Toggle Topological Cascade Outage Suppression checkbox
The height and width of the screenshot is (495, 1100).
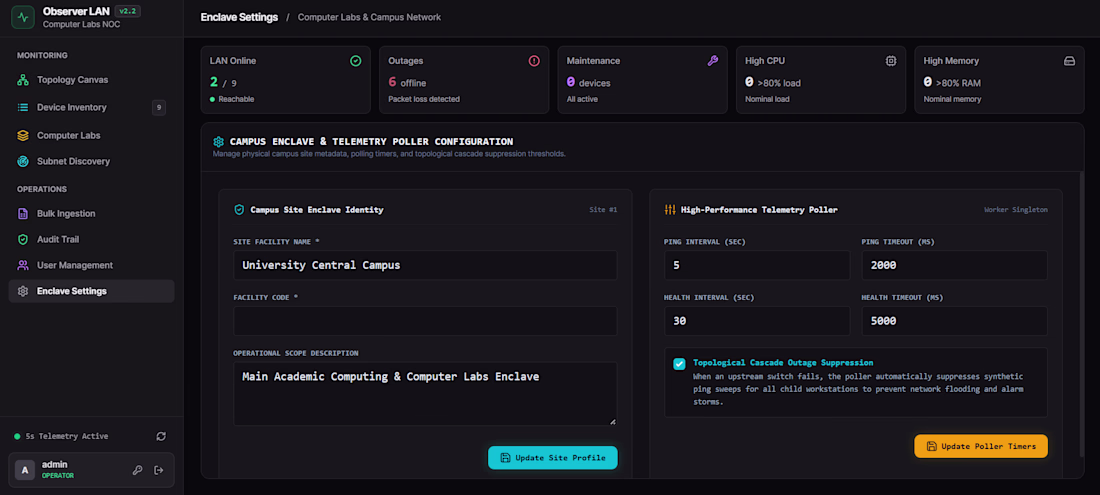[679, 364]
